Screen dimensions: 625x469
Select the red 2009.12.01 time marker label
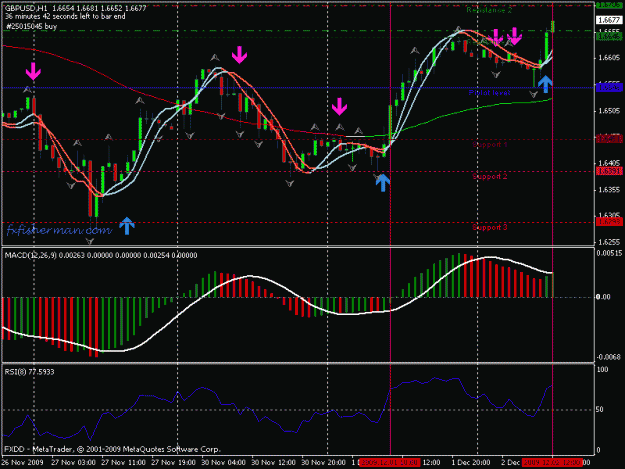point(389,463)
